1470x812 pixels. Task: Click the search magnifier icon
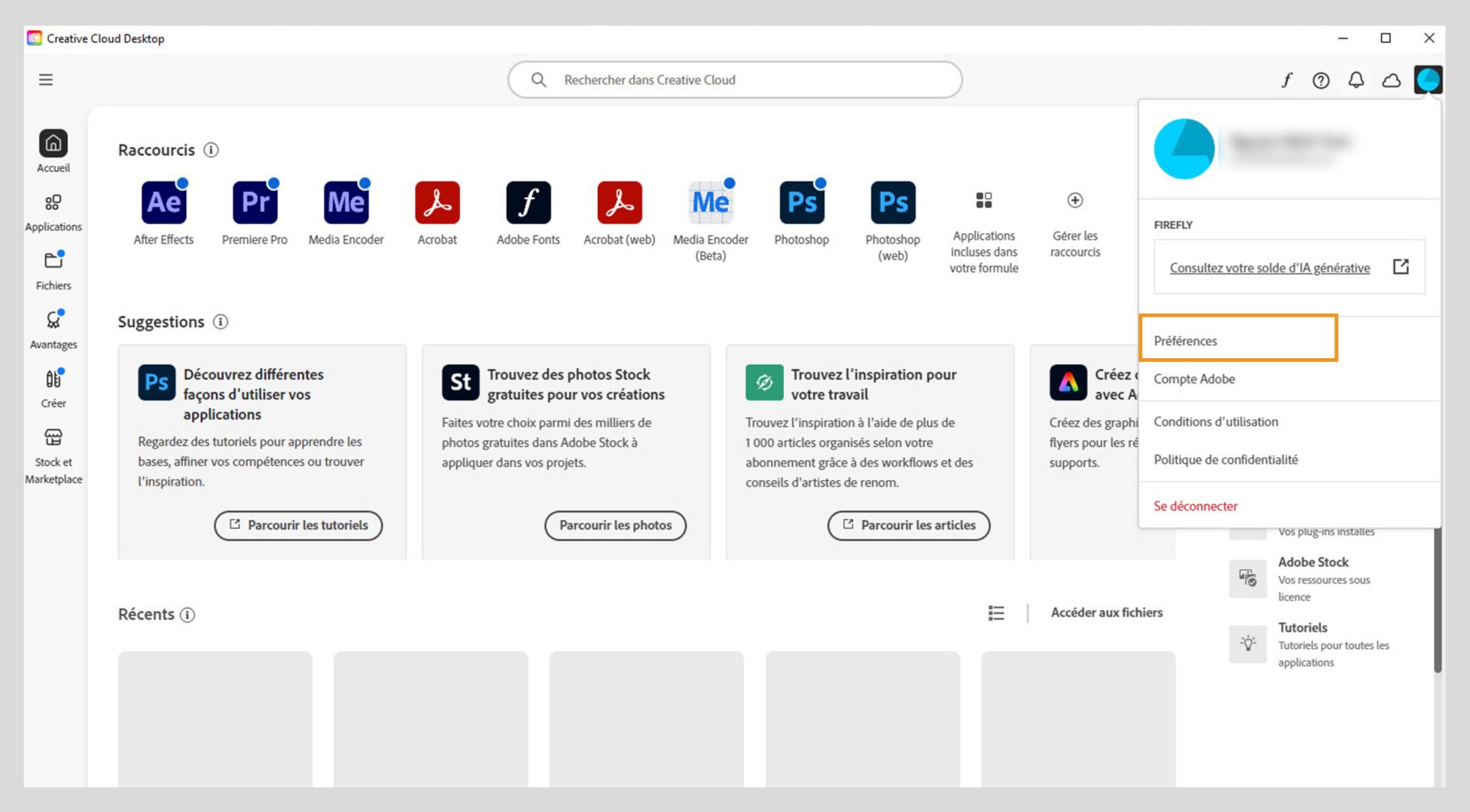[538, 80]
